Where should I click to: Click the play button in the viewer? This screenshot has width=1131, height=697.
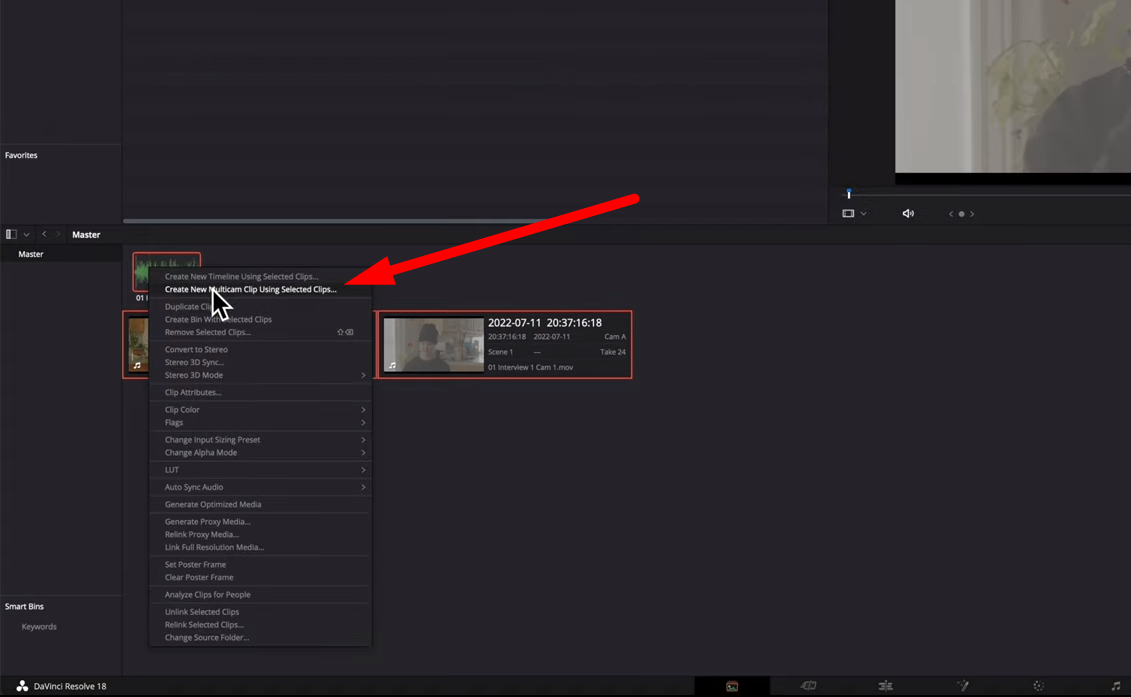click(961, 213)
